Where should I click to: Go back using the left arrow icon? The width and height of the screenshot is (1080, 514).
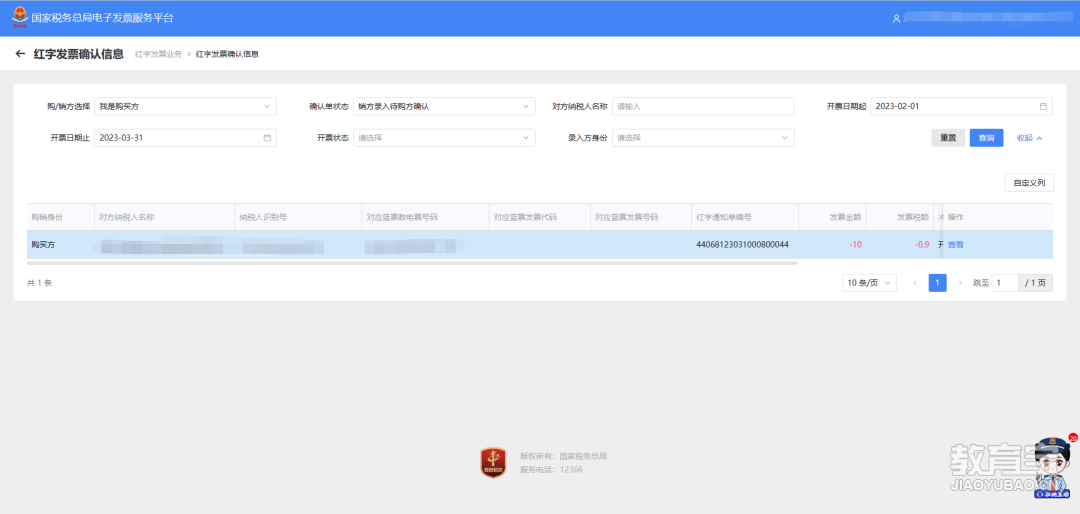(20, 54)
